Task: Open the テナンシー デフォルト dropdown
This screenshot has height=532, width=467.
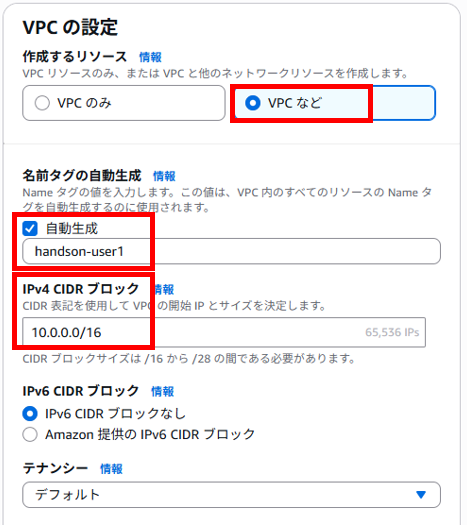Action: 231,495
